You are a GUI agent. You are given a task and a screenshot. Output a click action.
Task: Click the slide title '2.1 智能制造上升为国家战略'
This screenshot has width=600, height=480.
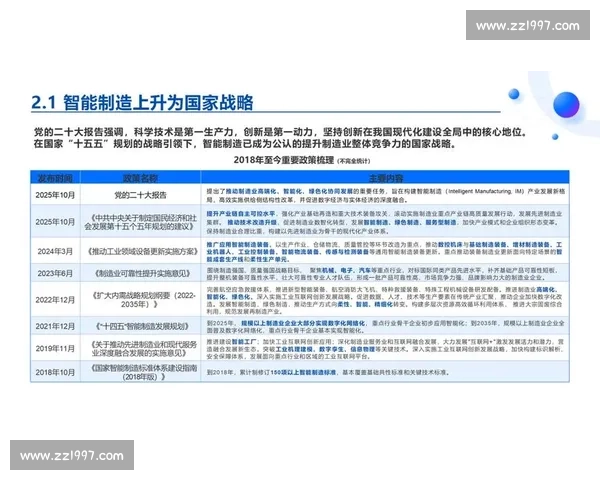[142, 103]
